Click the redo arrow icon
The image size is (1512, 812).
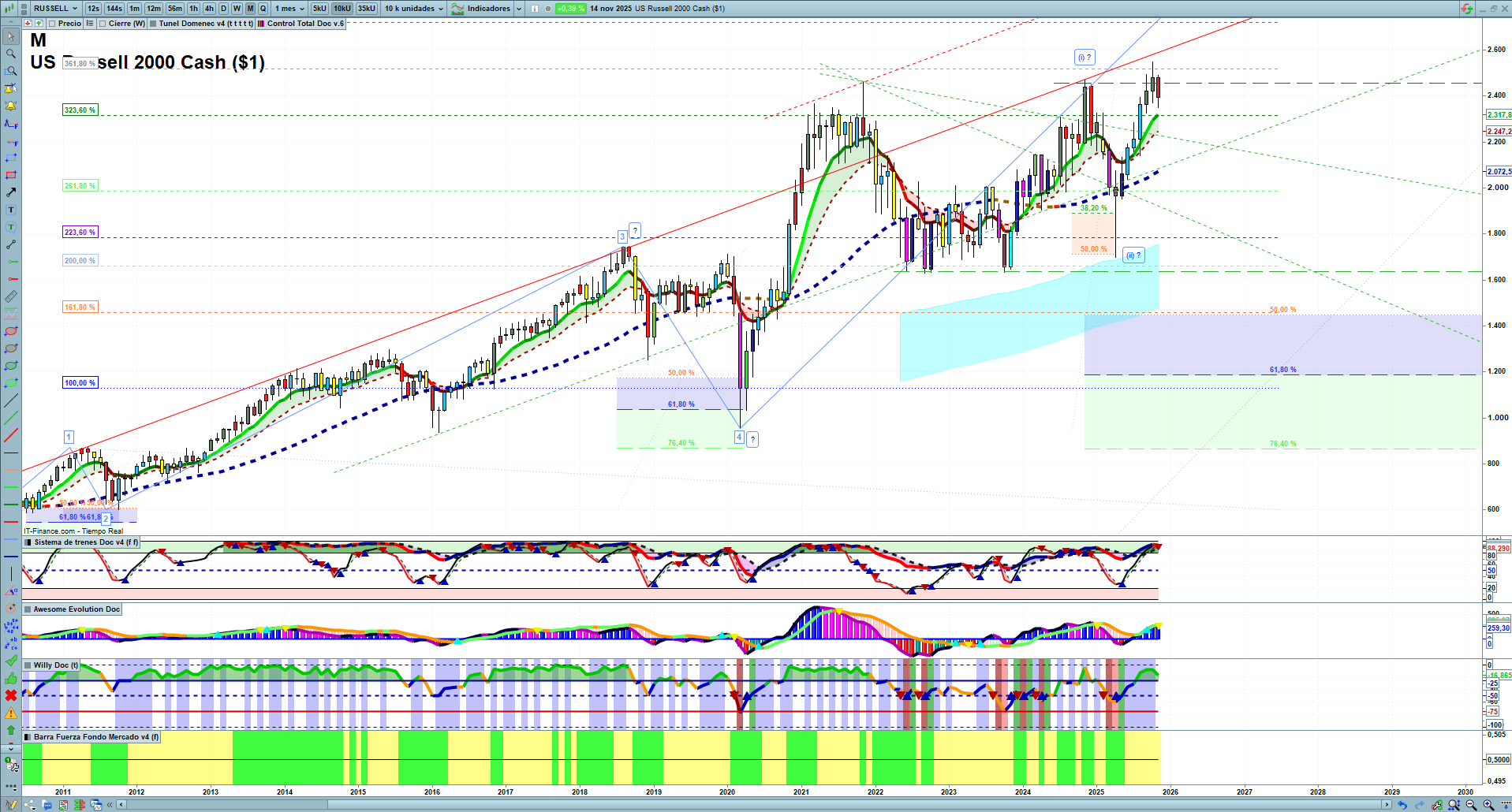coord(1420,805)
